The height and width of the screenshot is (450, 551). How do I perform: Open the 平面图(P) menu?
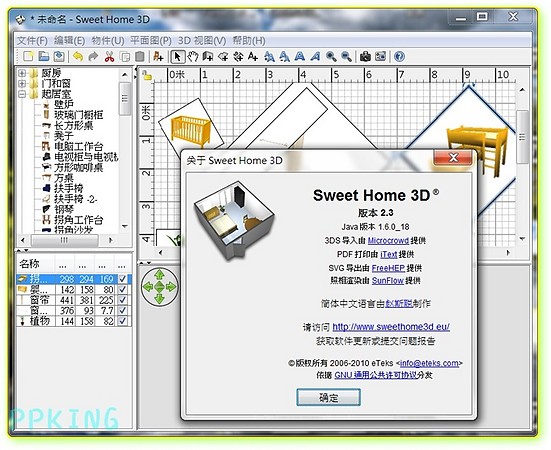151,41
